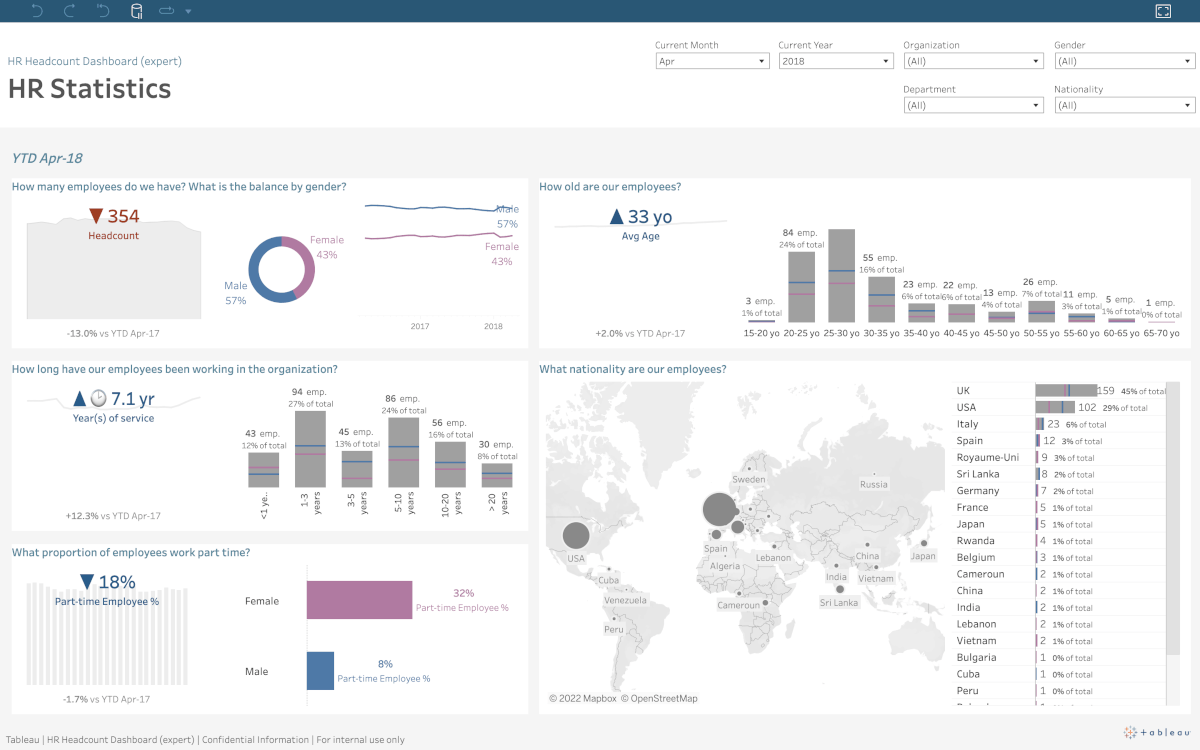This screenshot has width=1200, height=750.
Task: Expand the Organization filter dropdown
Action: 972,61
